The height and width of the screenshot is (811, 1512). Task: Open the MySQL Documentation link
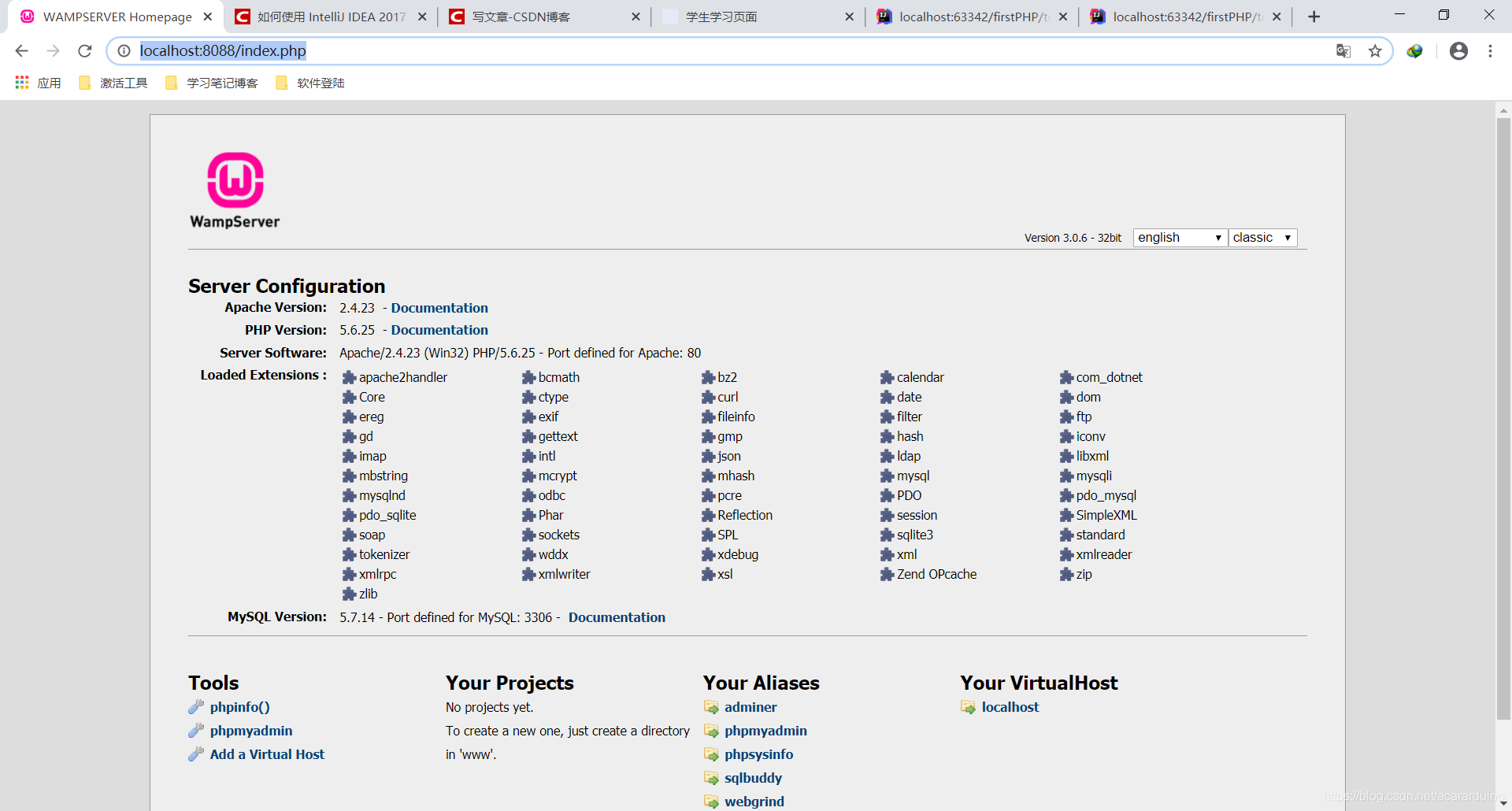[617, 617]
